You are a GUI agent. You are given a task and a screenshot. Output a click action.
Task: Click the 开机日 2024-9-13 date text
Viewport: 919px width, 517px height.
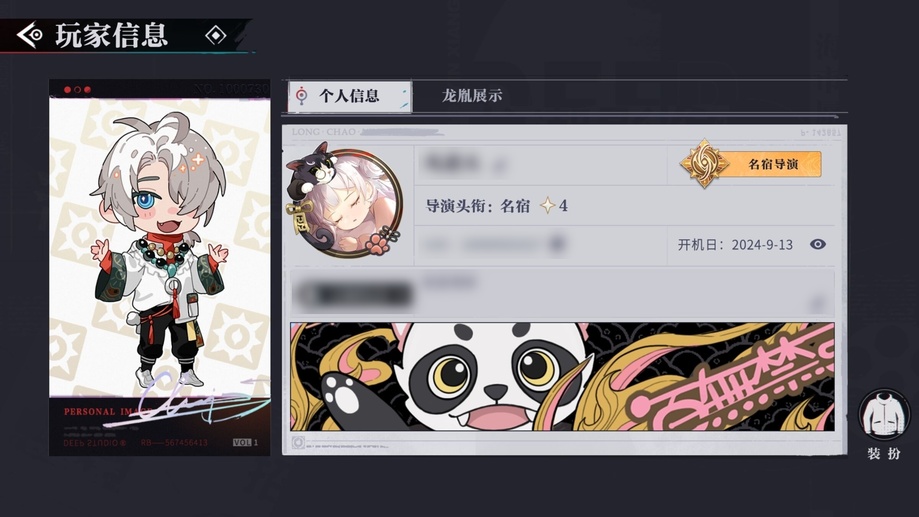pyautogui.click(x=735, y=244)
